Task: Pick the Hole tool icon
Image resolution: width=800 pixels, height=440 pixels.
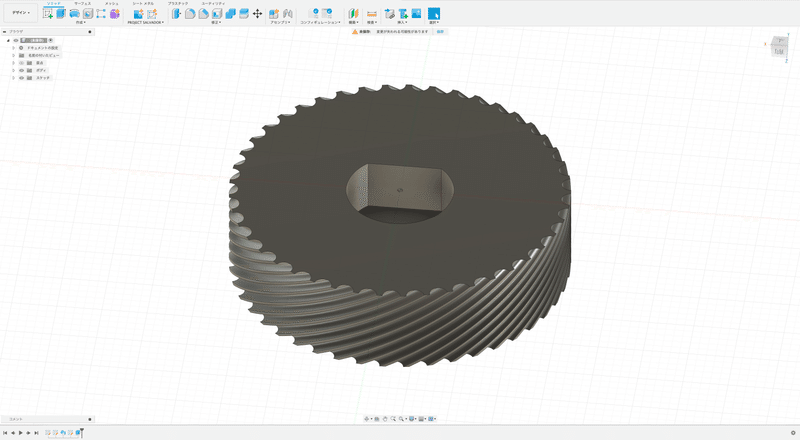Action: [88, 14]
